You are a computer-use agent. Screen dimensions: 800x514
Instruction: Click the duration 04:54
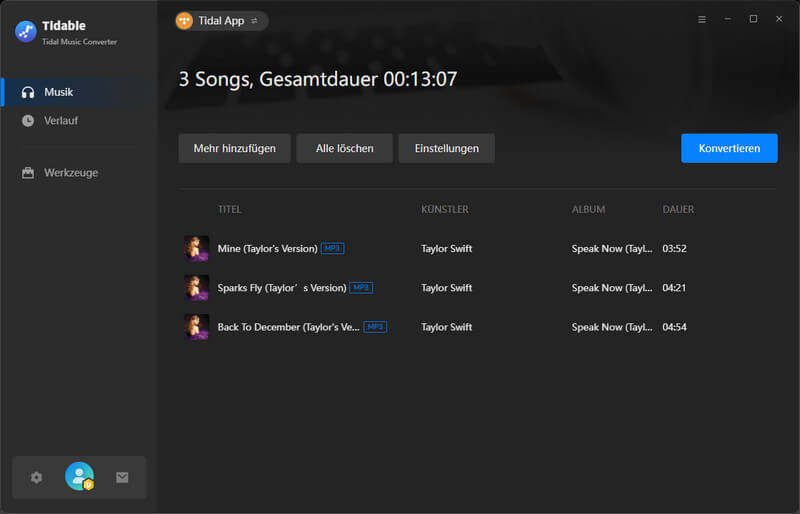coord(674,327)
